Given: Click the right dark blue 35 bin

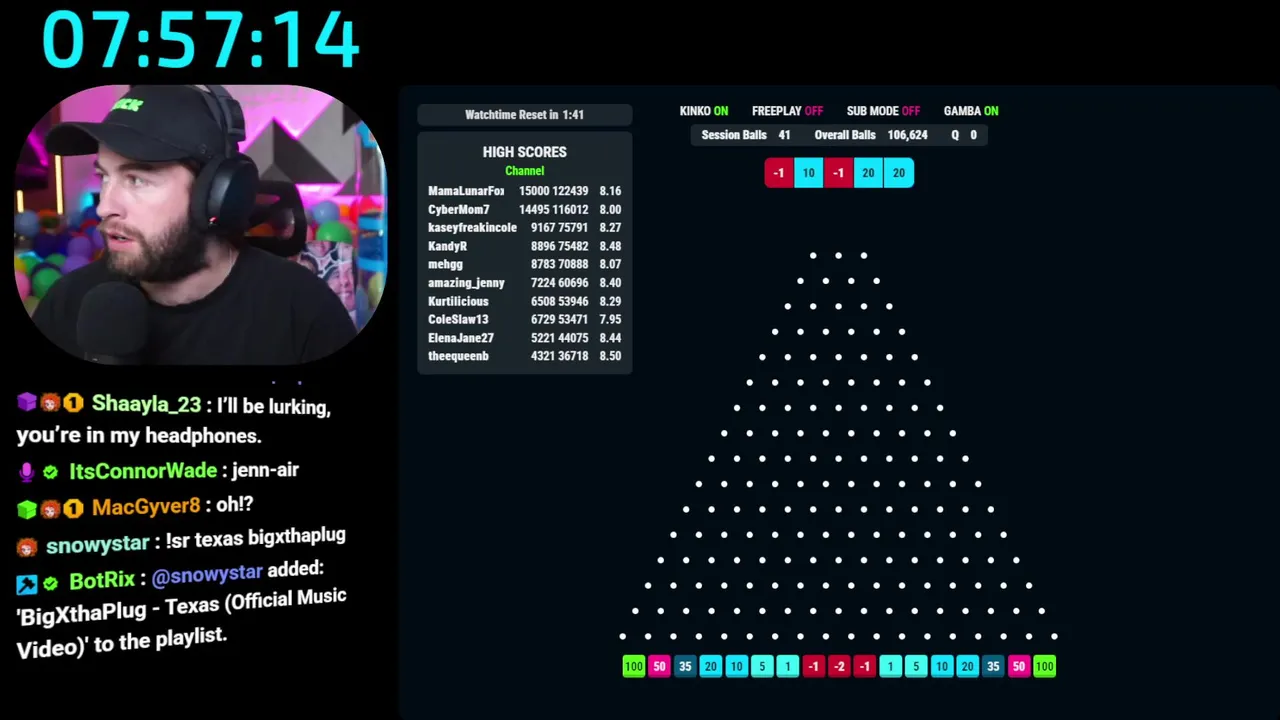Looking at the screenshot, I should point(993,666).
